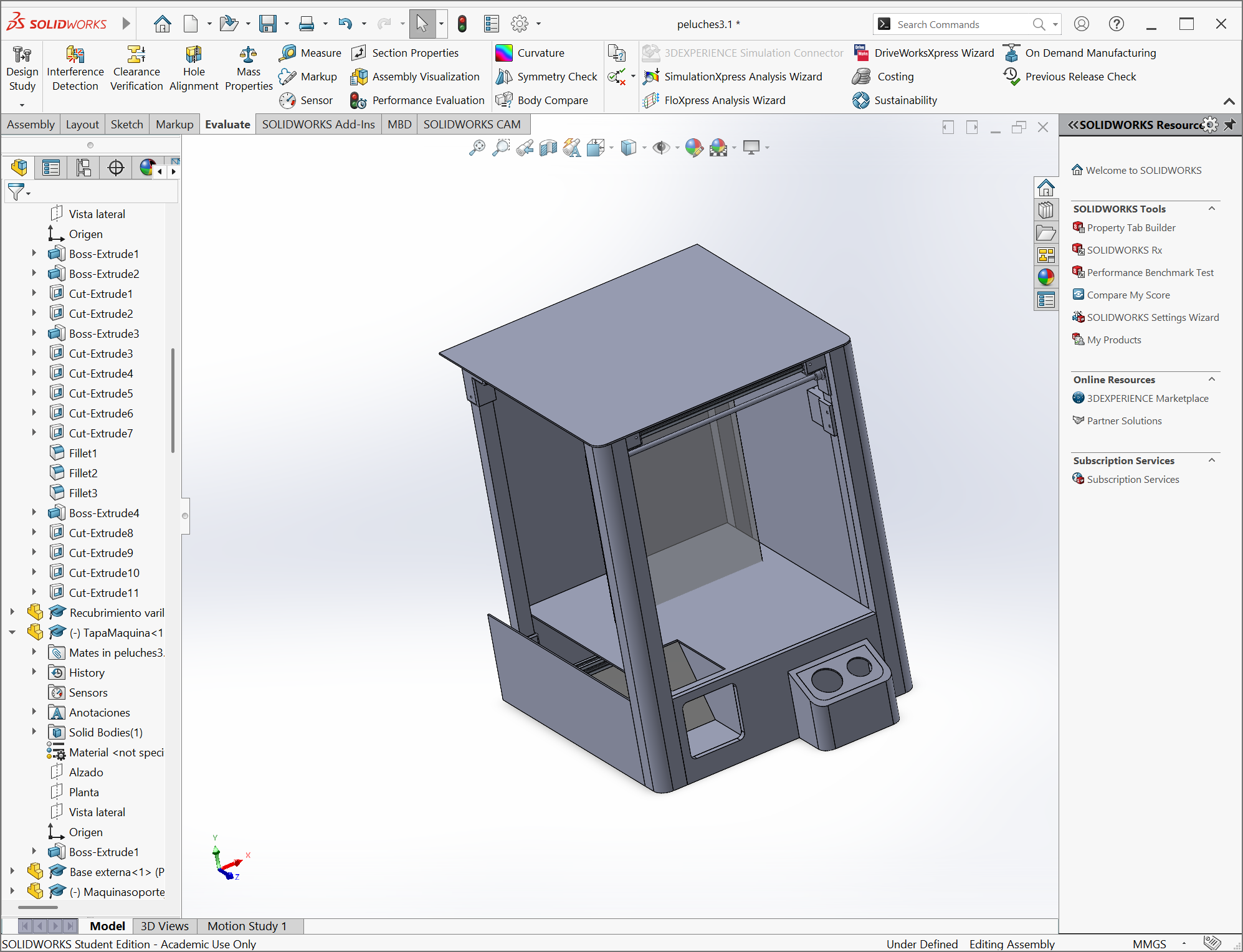Collapse the SOLIDWORKS Tools section
The height and width of the screenshot is (952, 1243).
[x=1212, y=209]
